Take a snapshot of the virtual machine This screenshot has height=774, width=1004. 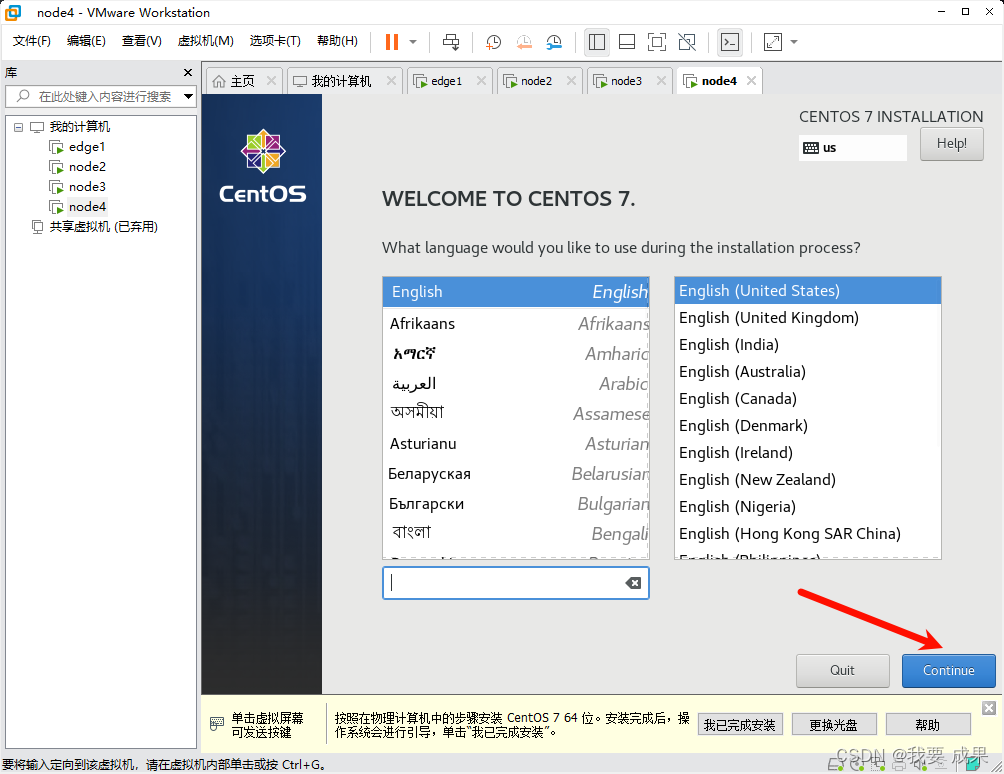coord(492,41)
